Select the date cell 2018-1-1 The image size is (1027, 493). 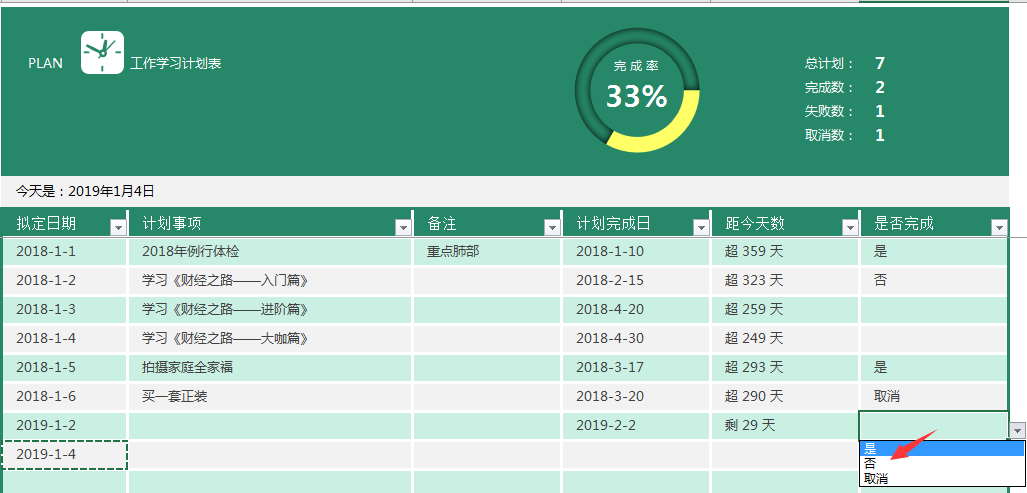[x=65, y=251]
